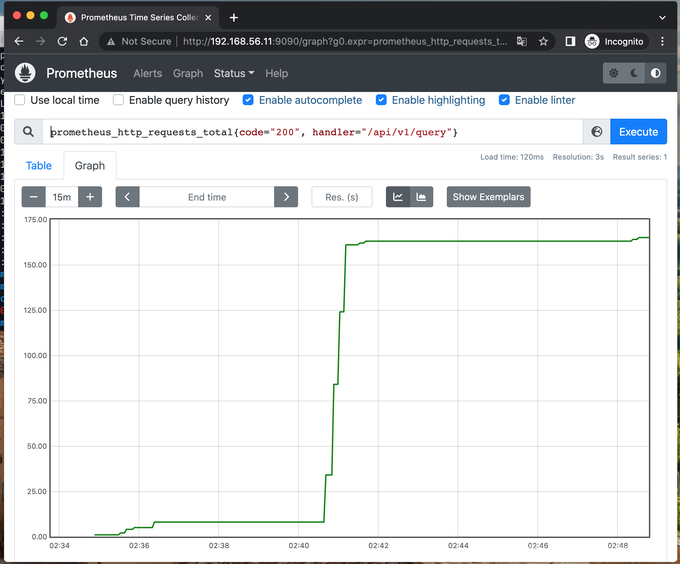Click the 02:34 x-axis label
680x564 pixels.
(x=59, y=545)
